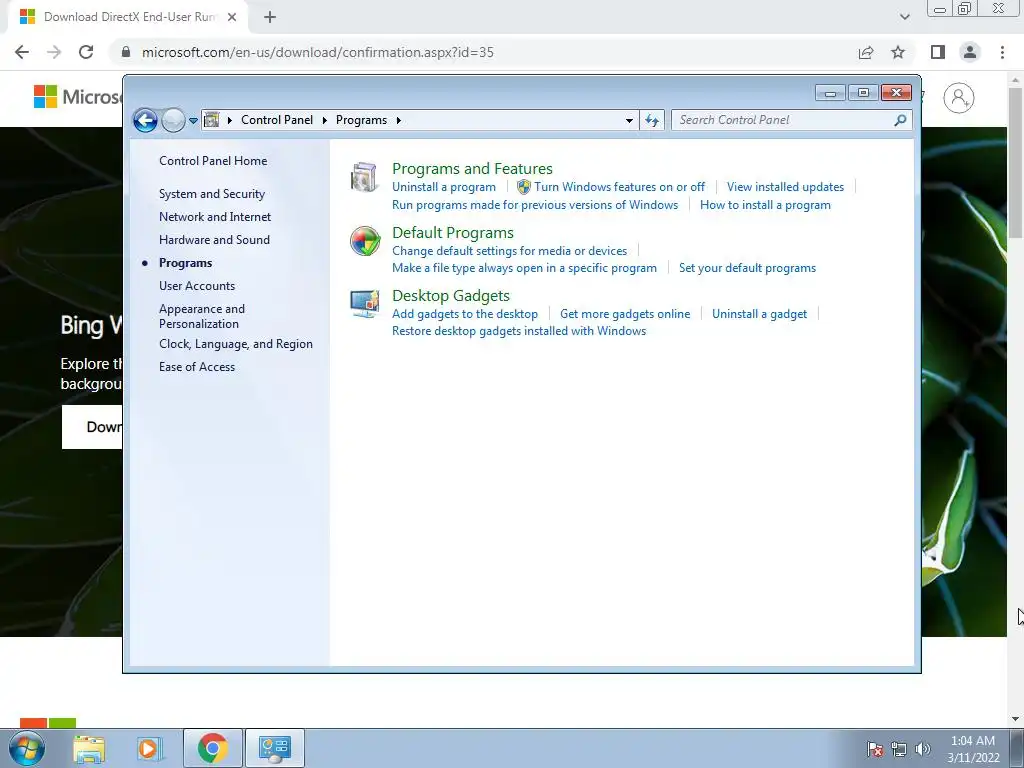Go to Control Panel Home
The width and height of the screenshot is (1024, 768).
(213, 161)
